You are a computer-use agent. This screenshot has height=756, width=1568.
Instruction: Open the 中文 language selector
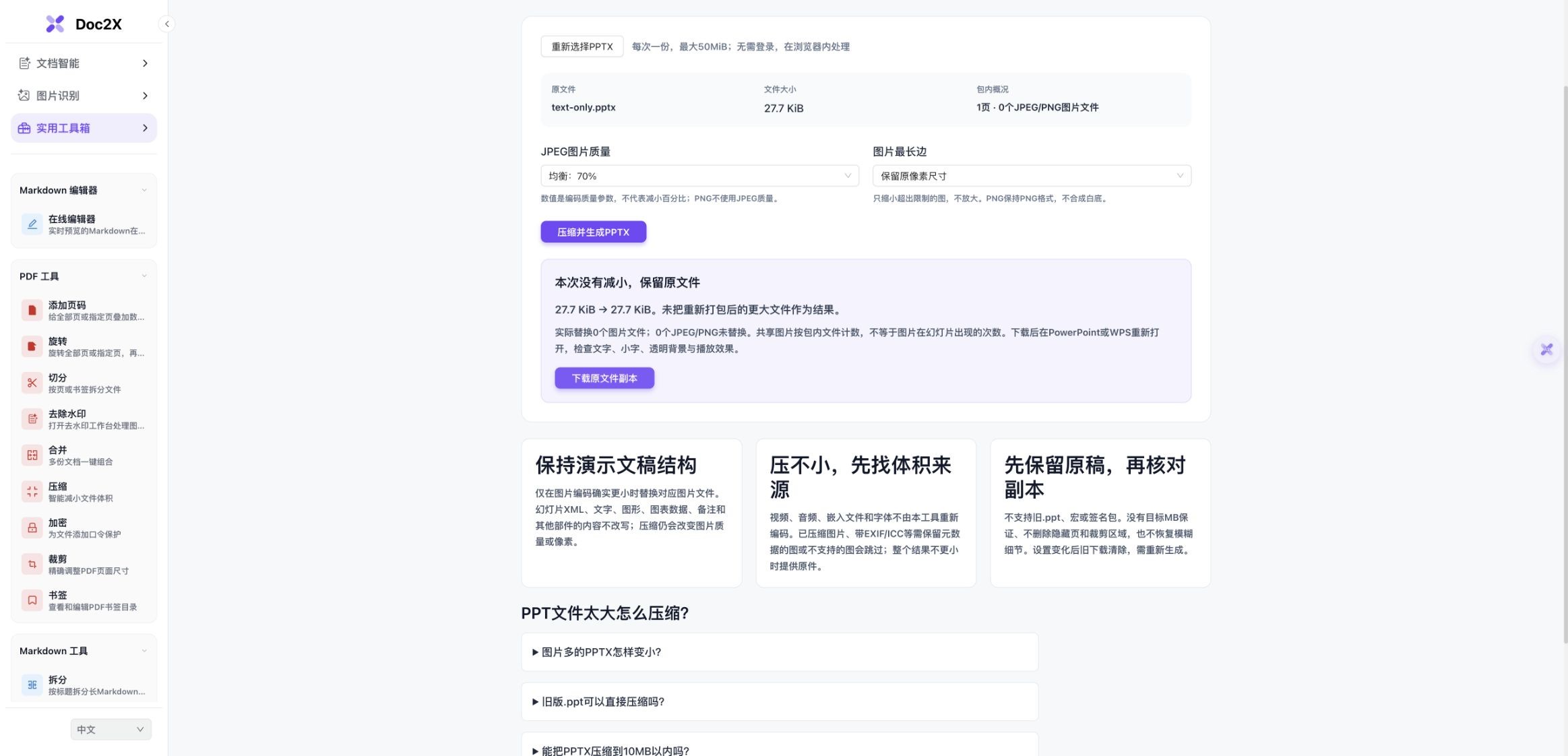[111, 730]
